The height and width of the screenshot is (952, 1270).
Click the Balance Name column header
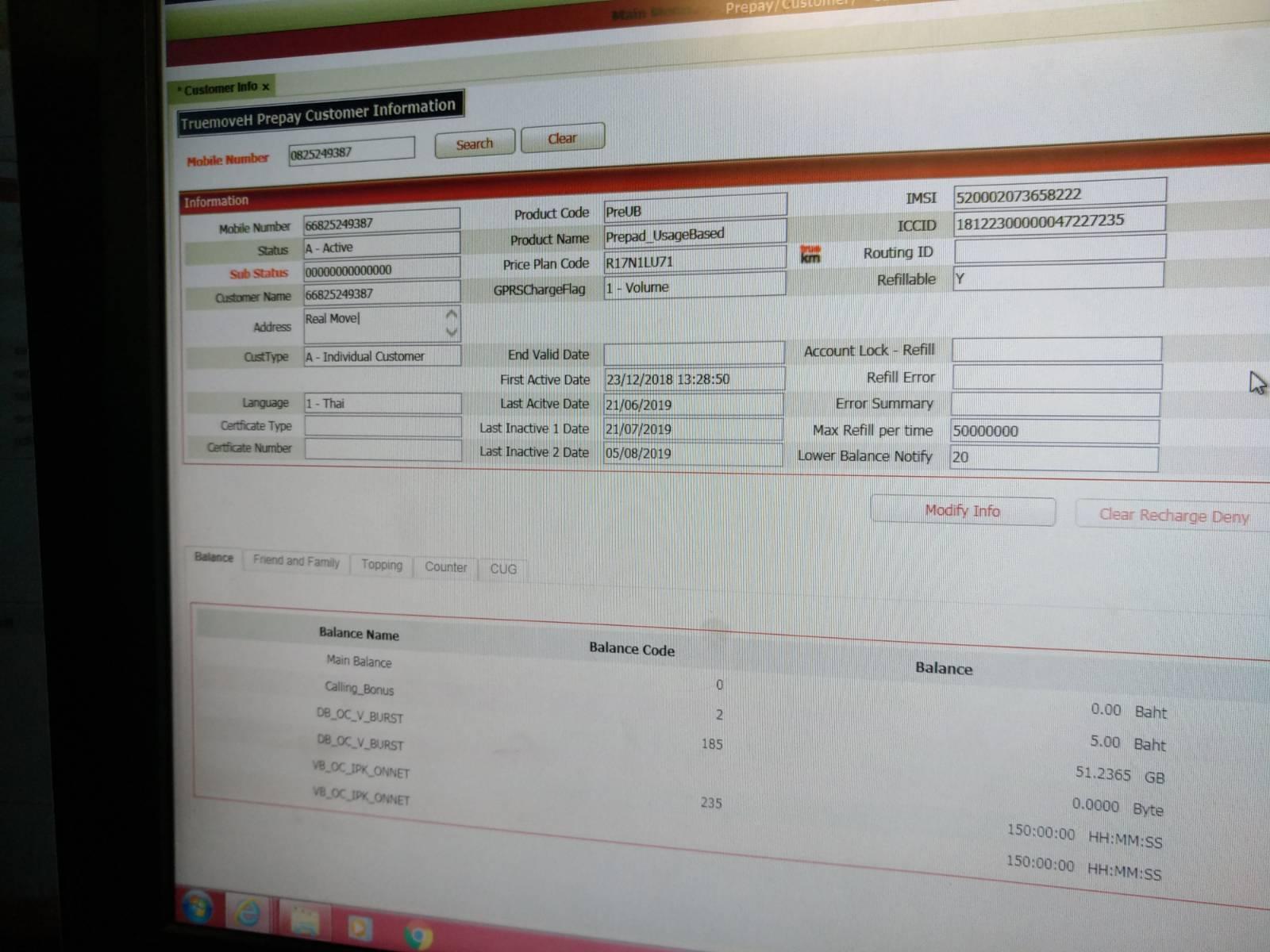click(359, 633)
